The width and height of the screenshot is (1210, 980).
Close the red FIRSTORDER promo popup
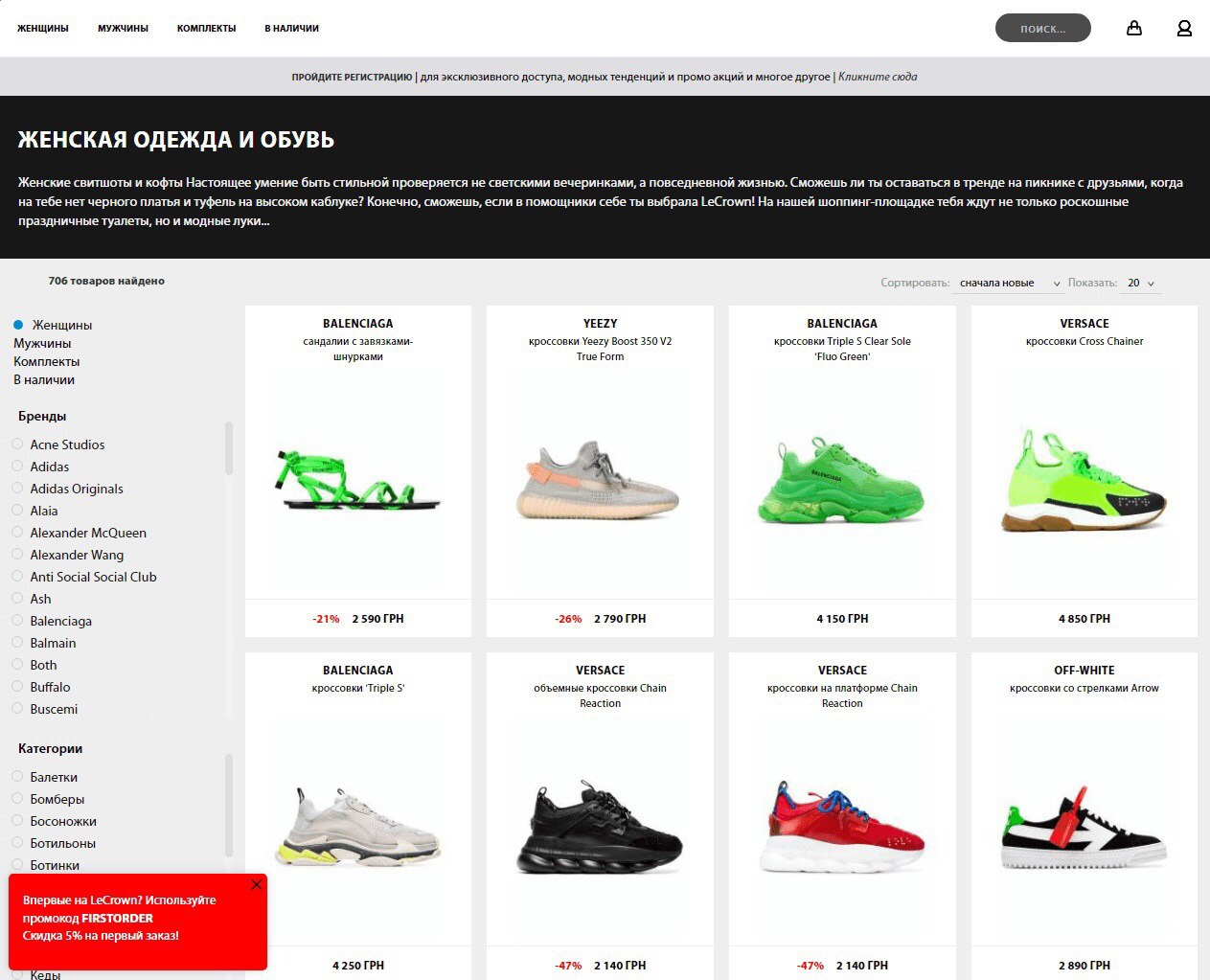point(256,884)
